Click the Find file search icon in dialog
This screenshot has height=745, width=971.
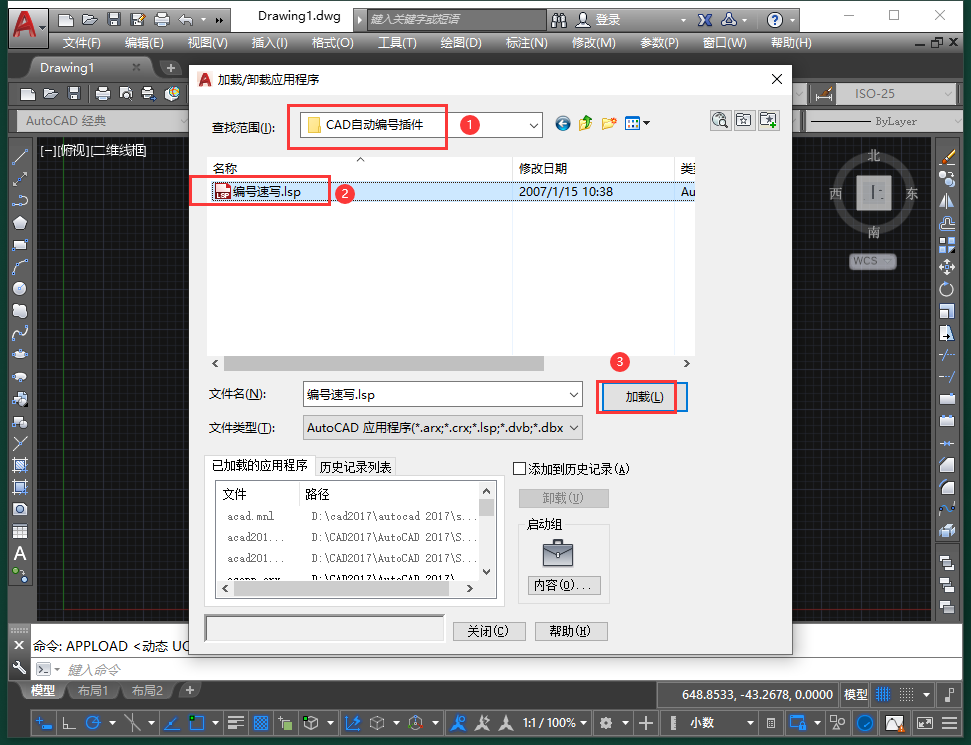[x=720, y=120]
